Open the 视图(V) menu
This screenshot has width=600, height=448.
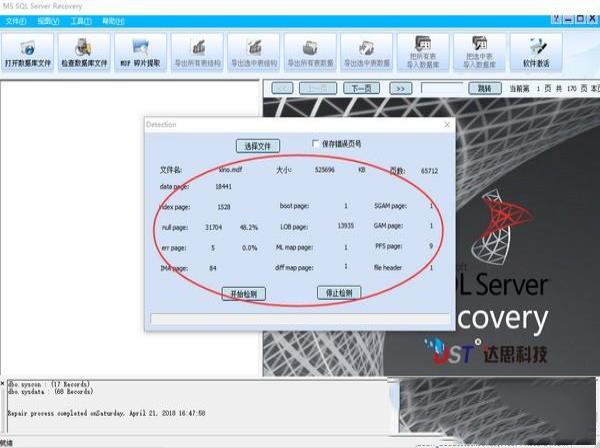click(48, 21)
